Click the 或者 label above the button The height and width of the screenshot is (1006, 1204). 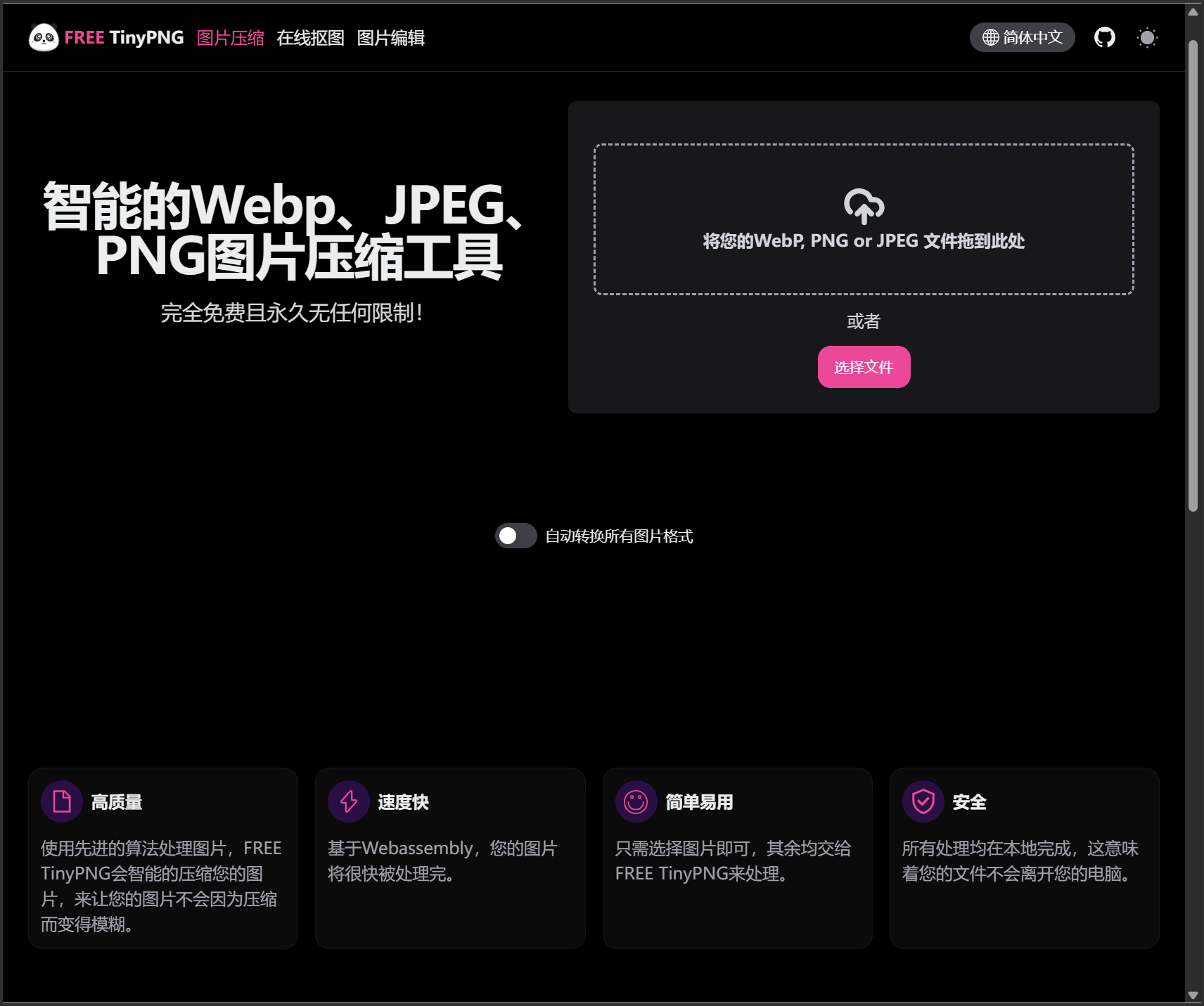point(864,321)
